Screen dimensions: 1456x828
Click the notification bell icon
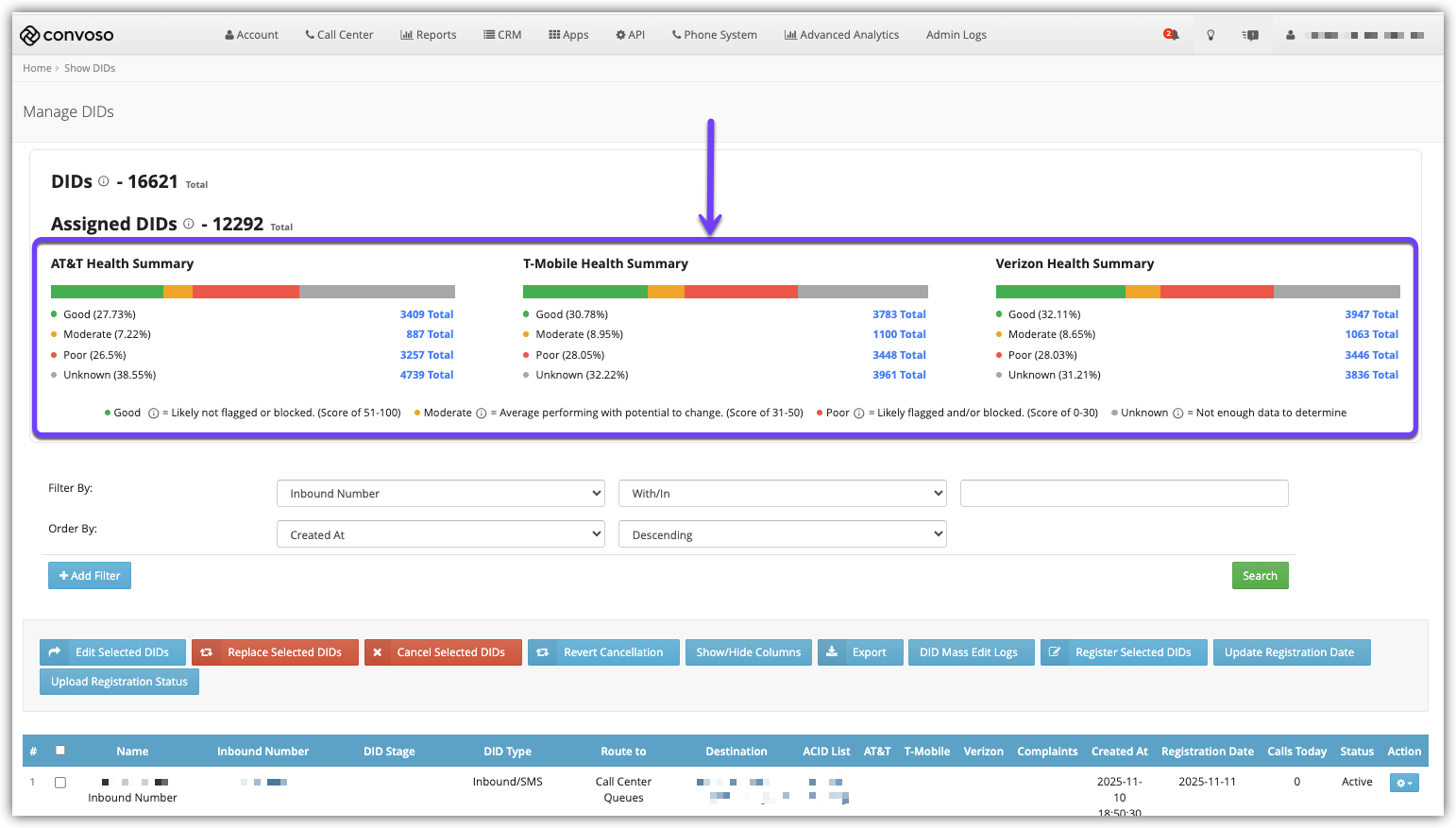1171,35
